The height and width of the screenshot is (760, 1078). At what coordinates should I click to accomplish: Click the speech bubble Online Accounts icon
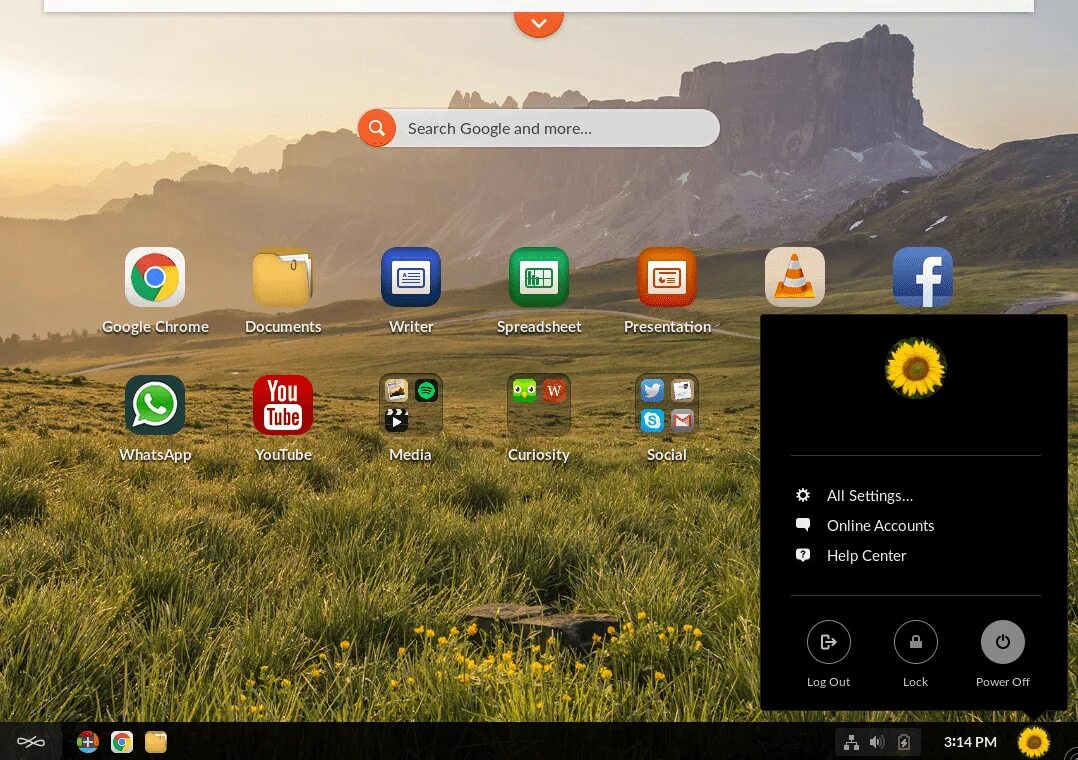802,525
